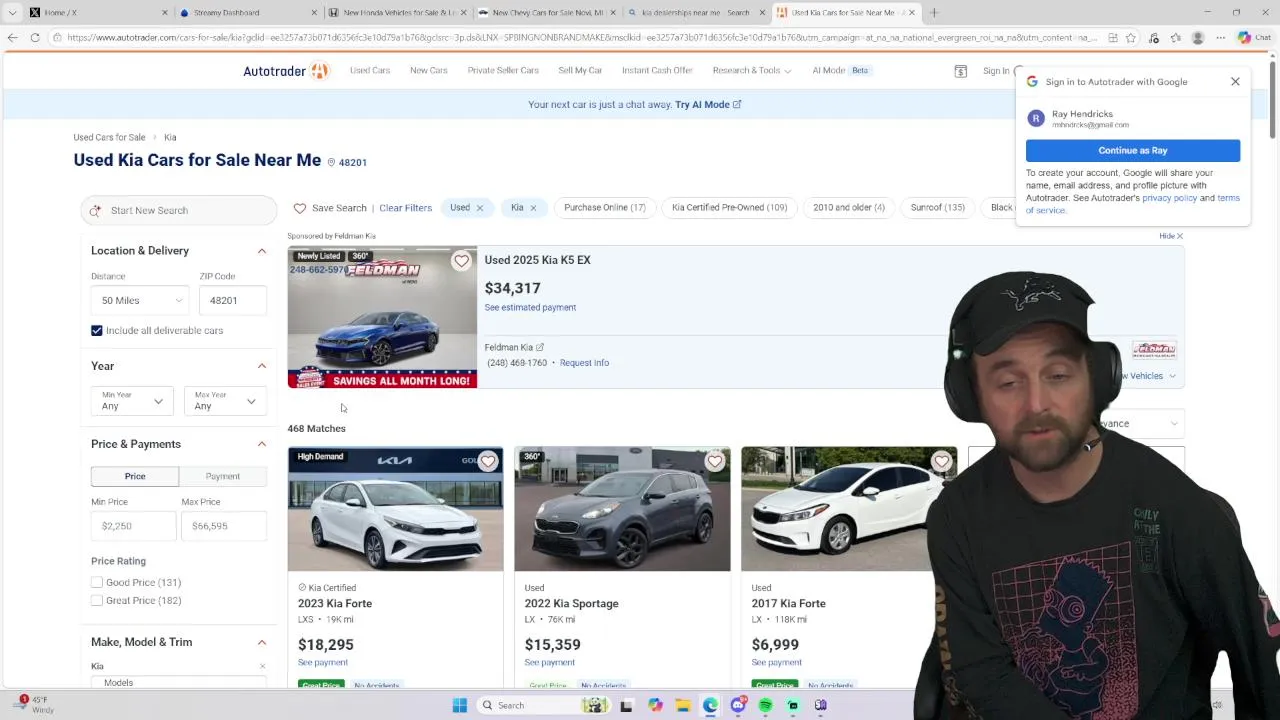Open Private Seller Cars in navigation

point(503,71)
